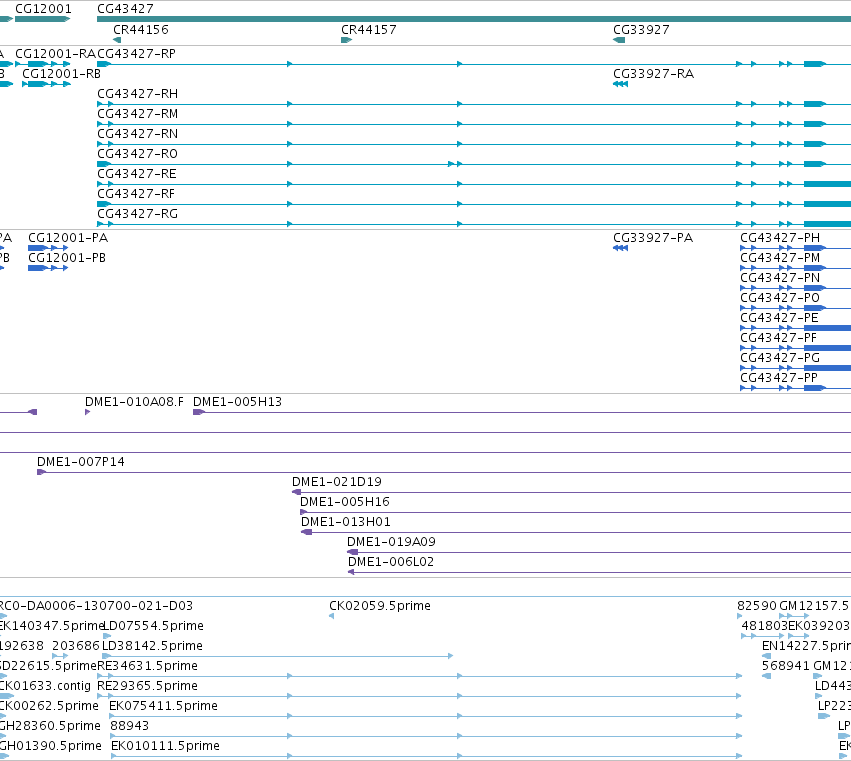The height and width of the screenshot is (761, 851).
Task: Select transcript CG43427-RO
Action: tap(137, 154)
